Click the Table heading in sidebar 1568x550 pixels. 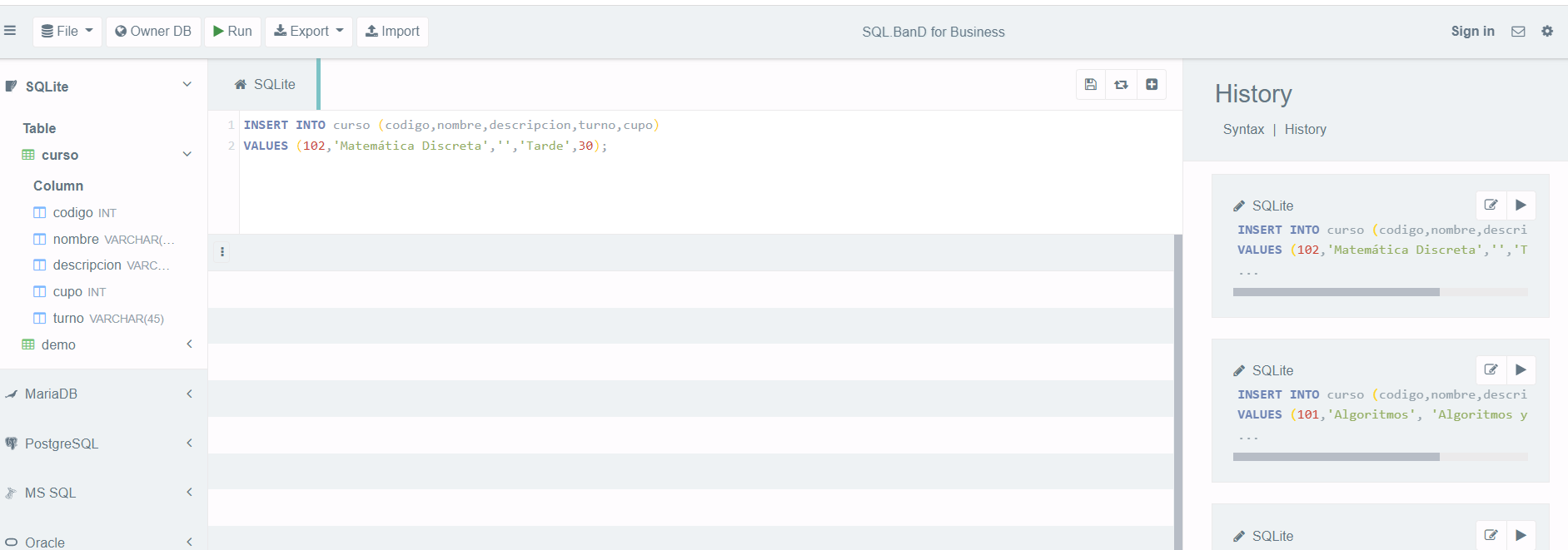(x=39, y=128)
